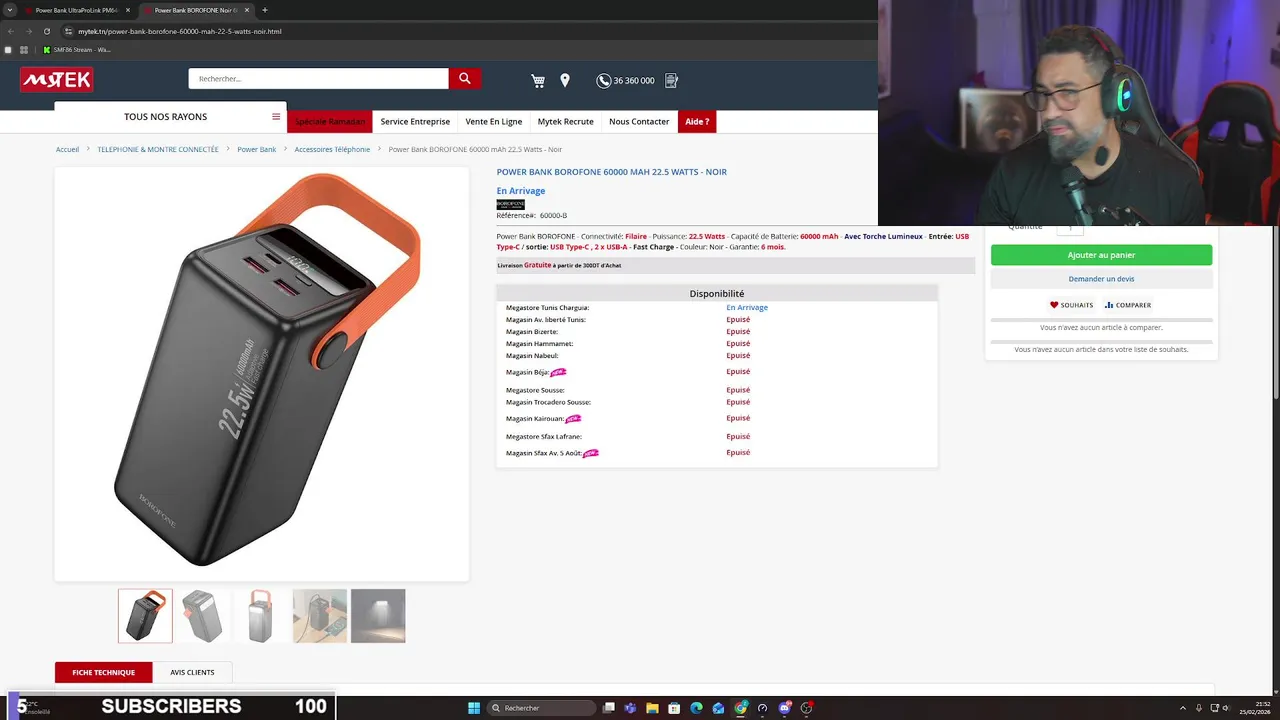The height and width of the screenshot is (720, 1280).
Task: Open Microsoft Edge from the taskbar
Action: point(696,708)
